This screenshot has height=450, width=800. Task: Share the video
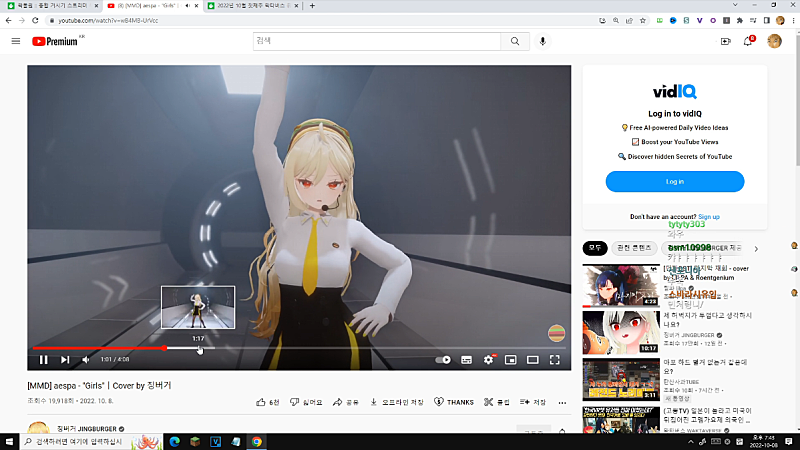(346, 403)
